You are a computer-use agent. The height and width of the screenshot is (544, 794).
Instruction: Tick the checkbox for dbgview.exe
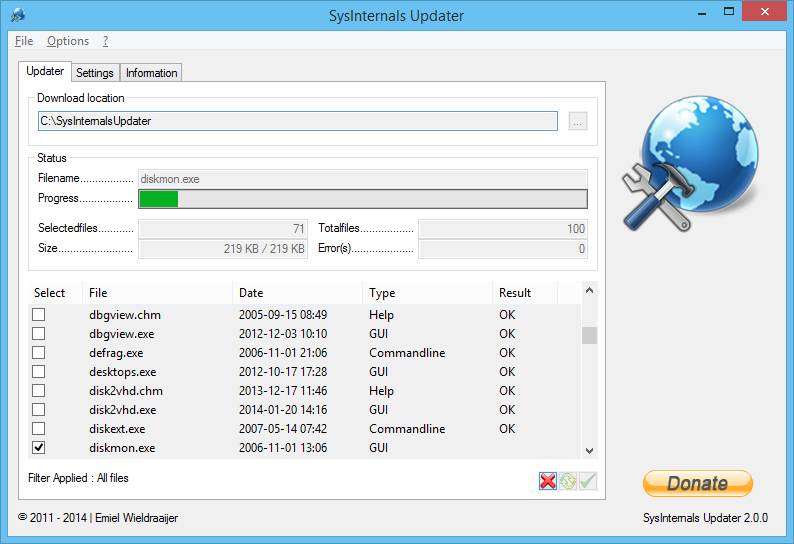(x=38, y=333)
